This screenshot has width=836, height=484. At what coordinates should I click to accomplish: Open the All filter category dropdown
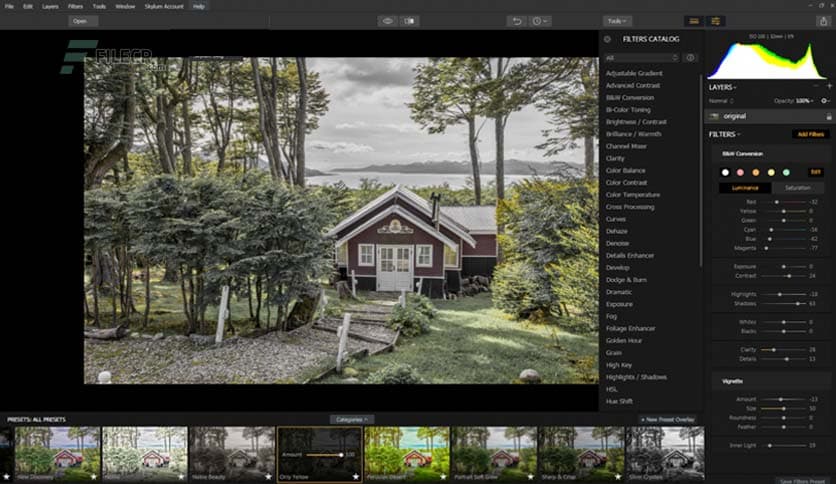[x=642, y=58]
